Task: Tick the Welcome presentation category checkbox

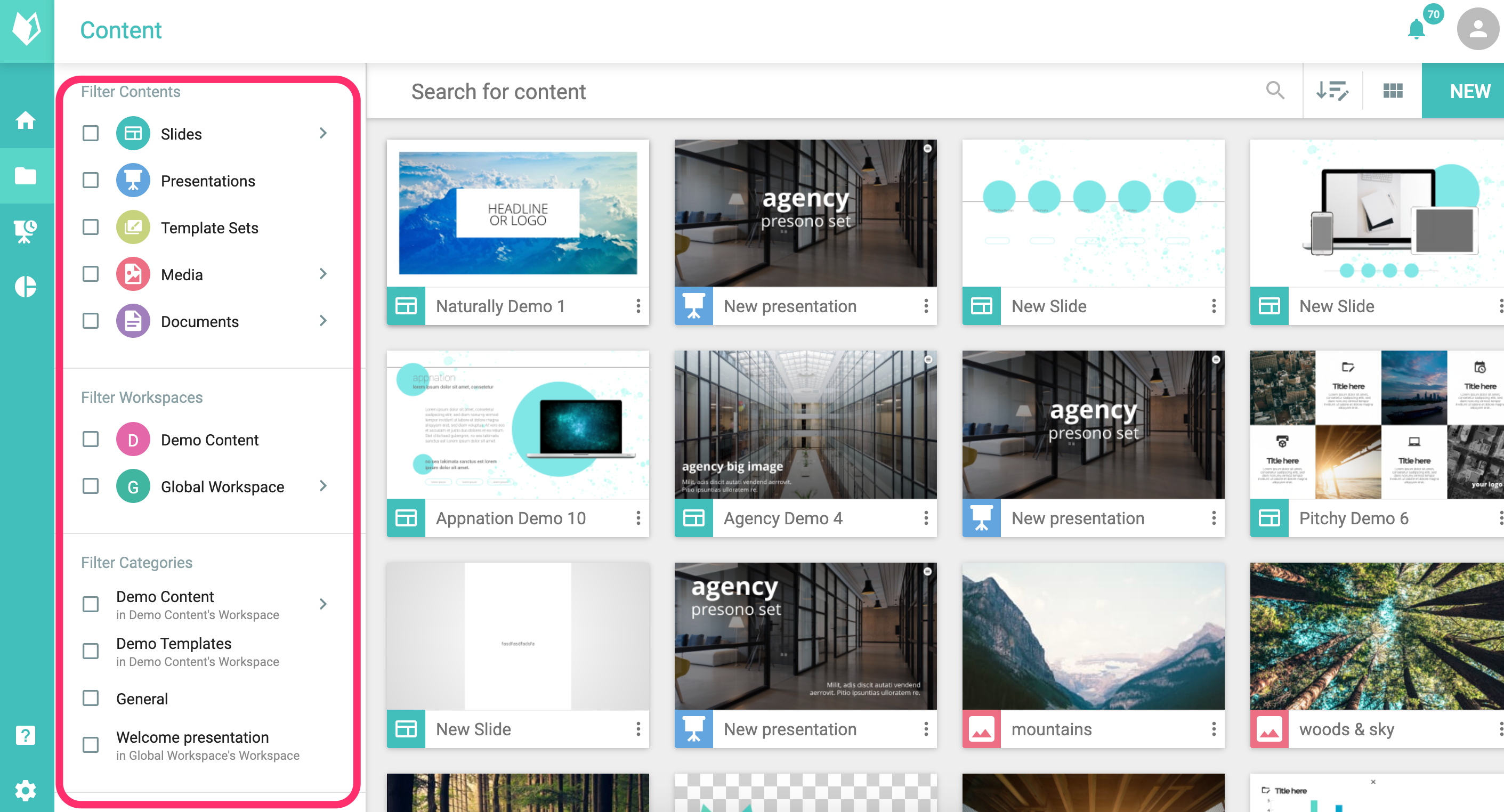Action: tap(91, 745)
